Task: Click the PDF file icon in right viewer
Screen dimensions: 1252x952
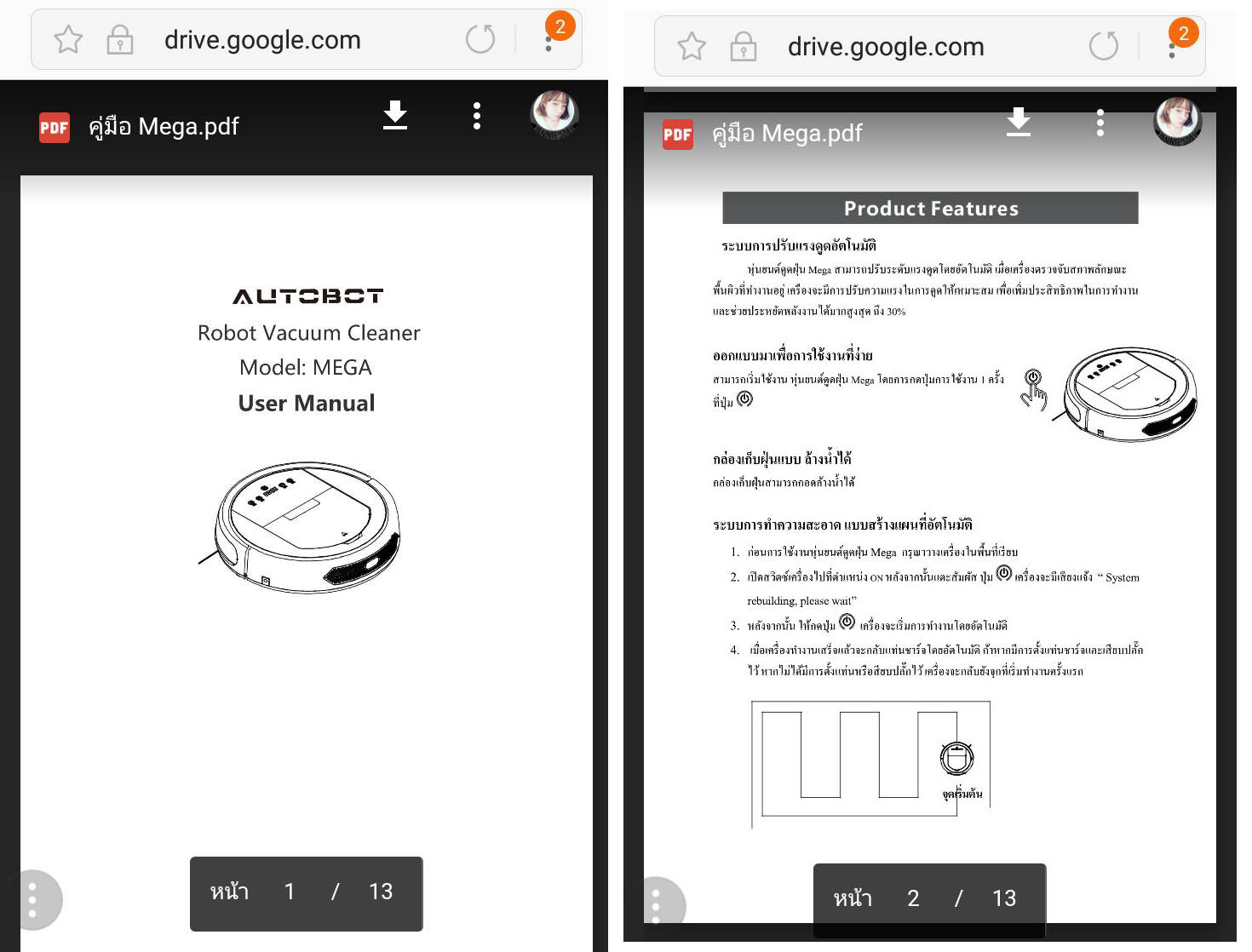Action: coord(678,135)
